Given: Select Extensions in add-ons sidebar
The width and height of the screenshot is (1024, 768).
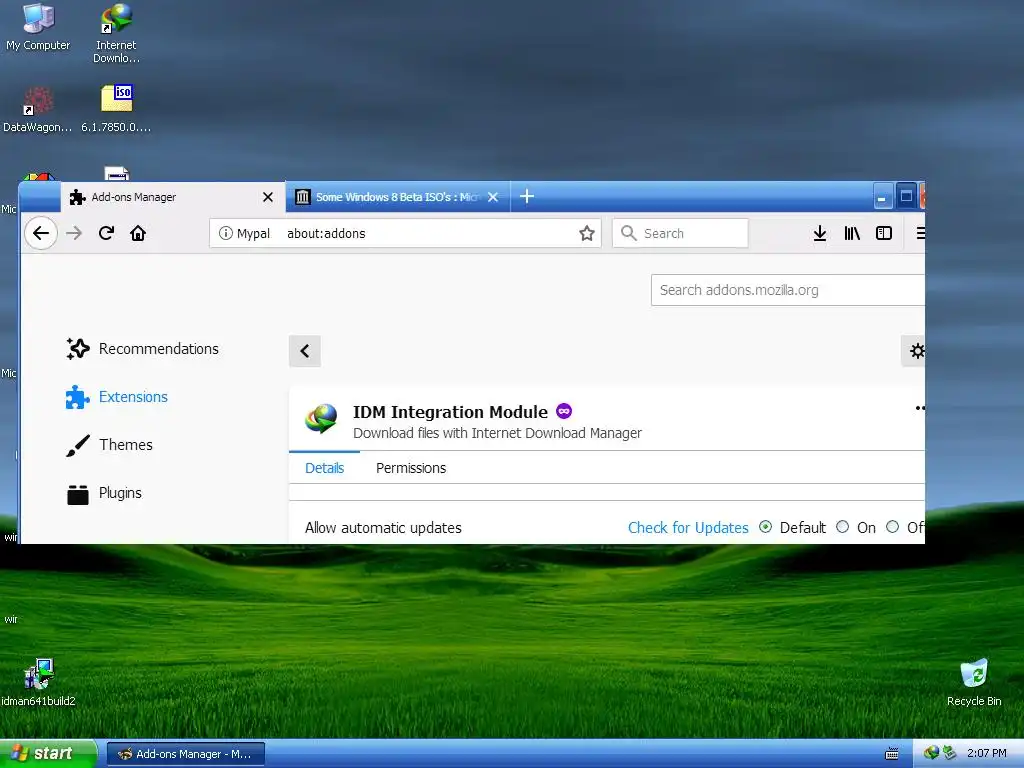Looking at the screenshot, I should pos(117,397).
